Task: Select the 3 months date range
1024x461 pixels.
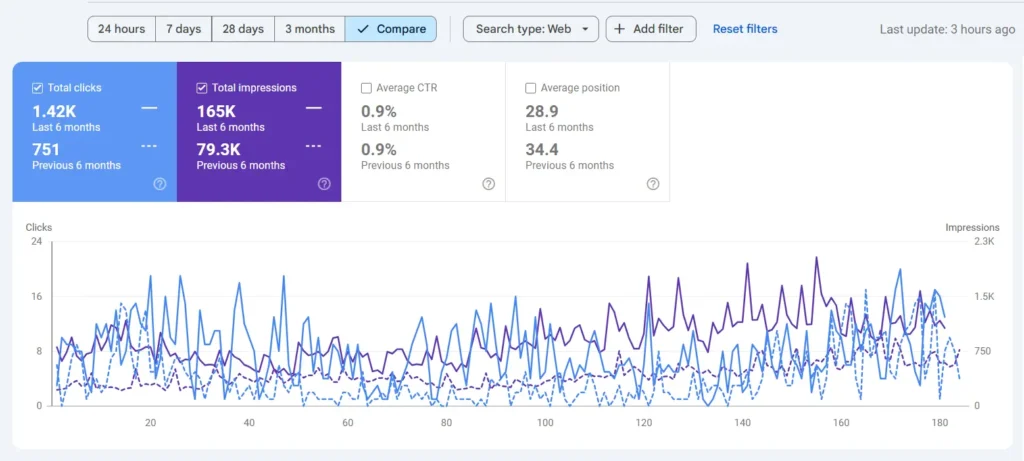Action: [x=310, y=29]
